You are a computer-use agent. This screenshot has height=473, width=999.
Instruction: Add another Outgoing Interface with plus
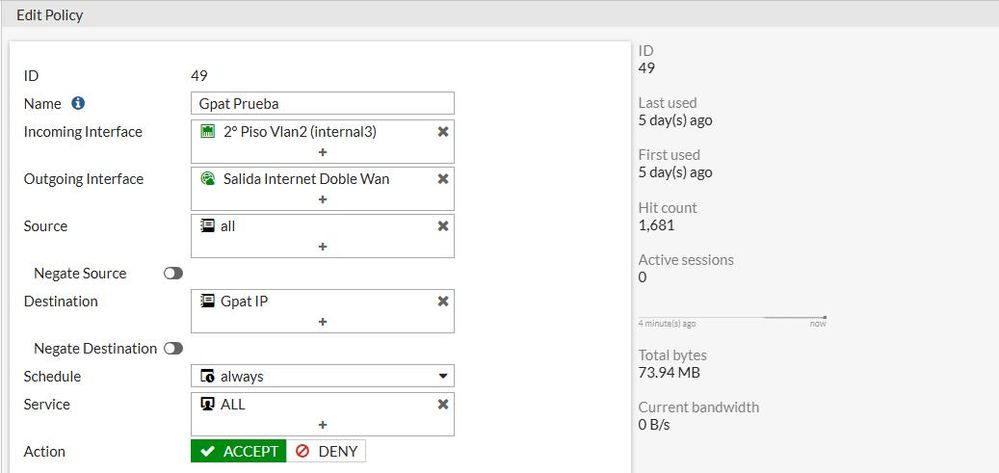tap(322, 200)
